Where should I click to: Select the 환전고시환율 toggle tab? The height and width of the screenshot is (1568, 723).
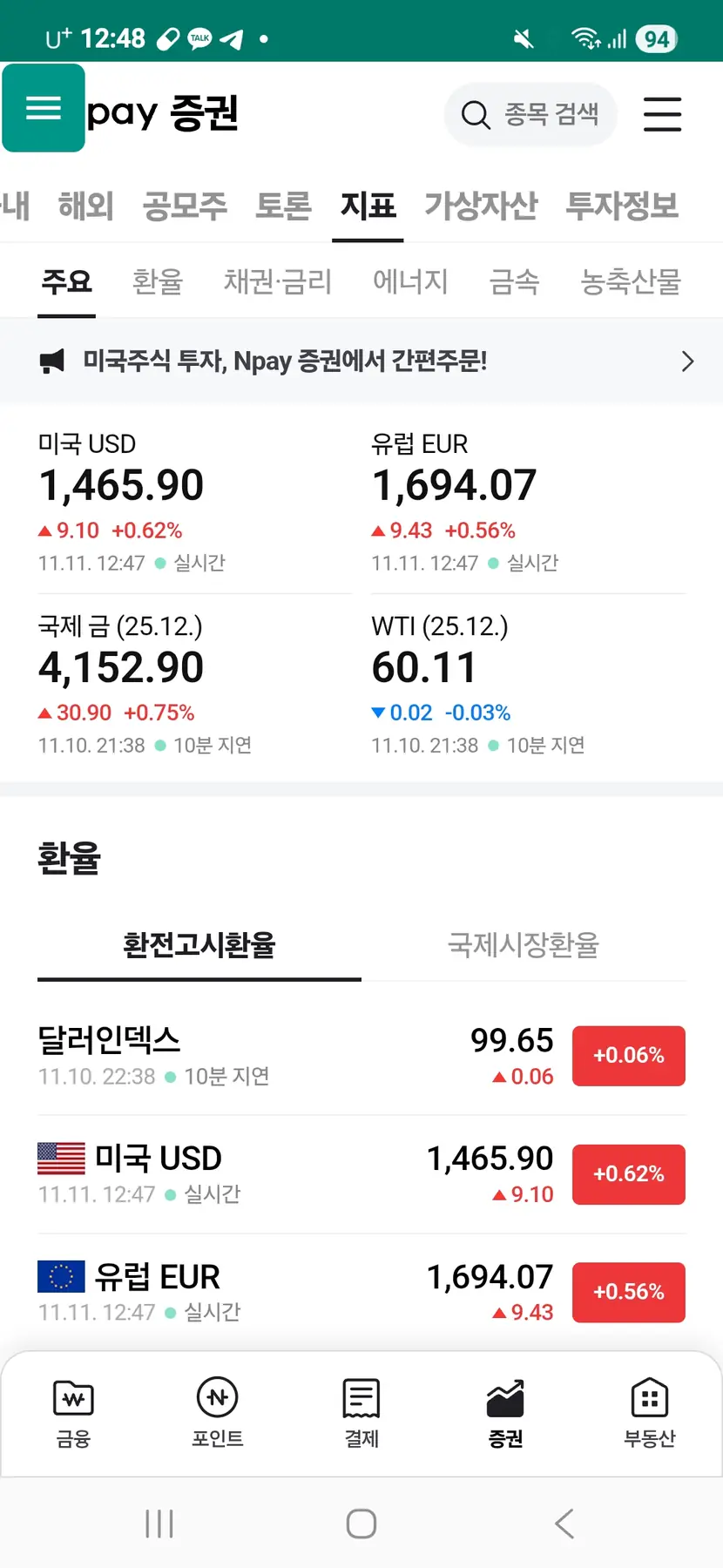tap(199, 945)
